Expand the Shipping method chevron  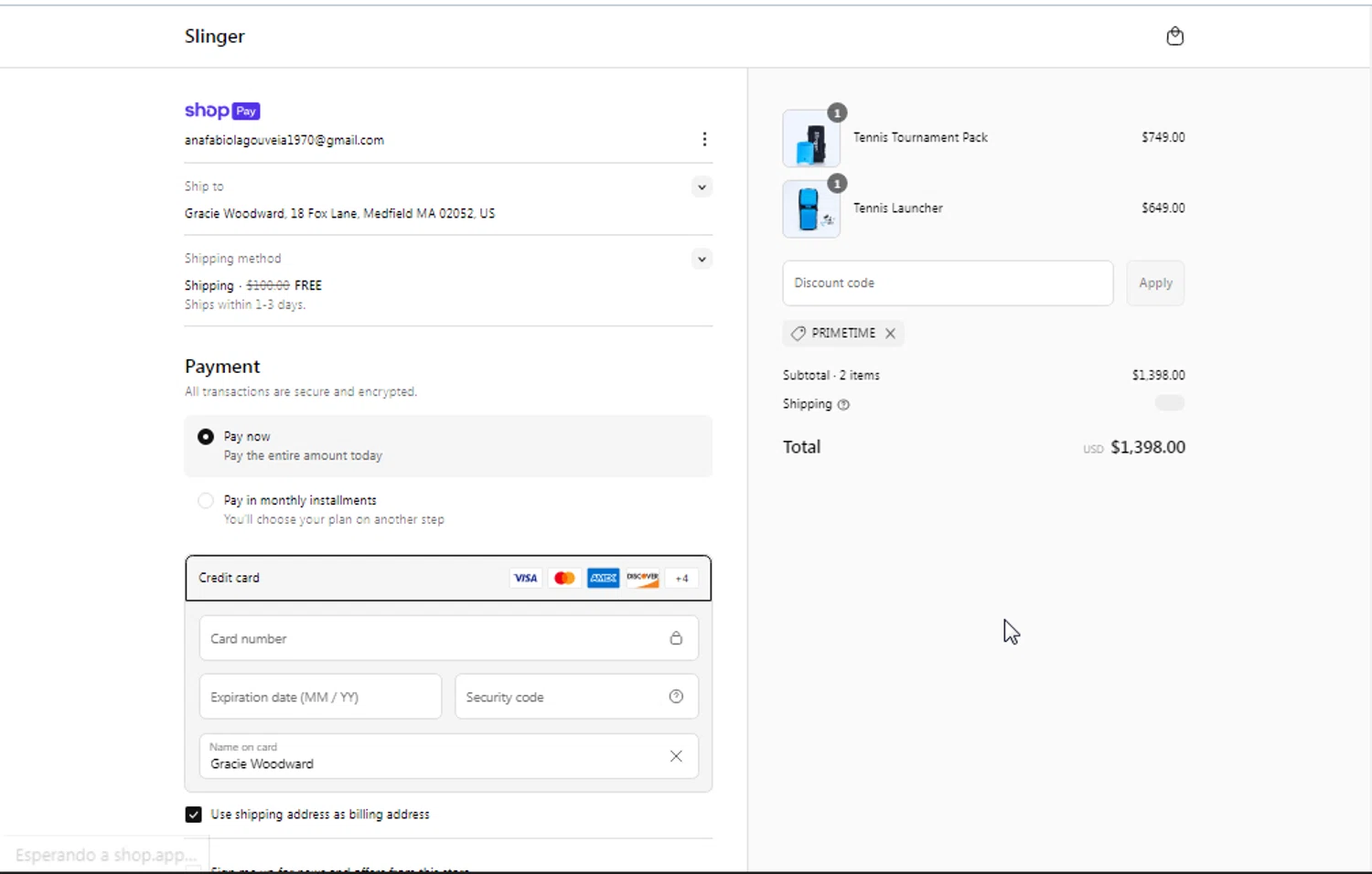point(702,260)
